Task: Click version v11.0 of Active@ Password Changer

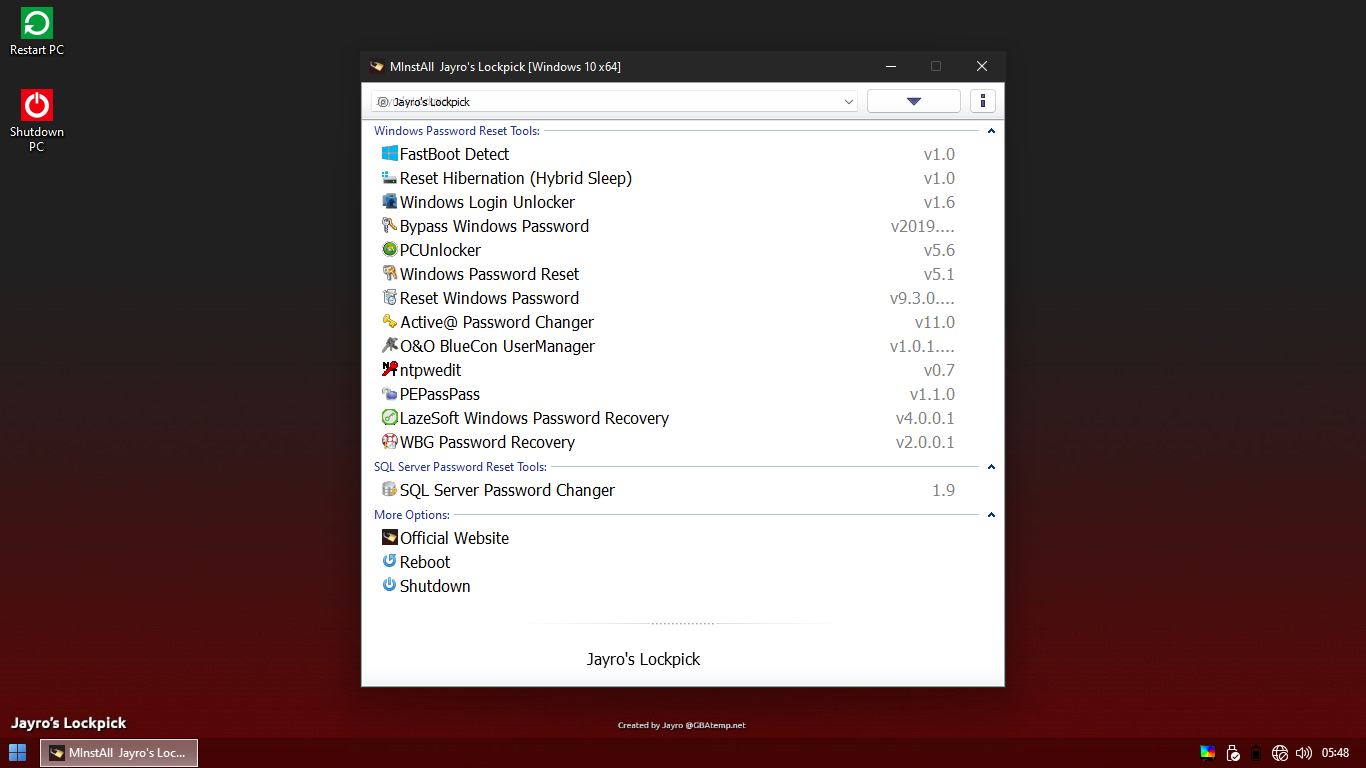Action: [x=935, y=322]
